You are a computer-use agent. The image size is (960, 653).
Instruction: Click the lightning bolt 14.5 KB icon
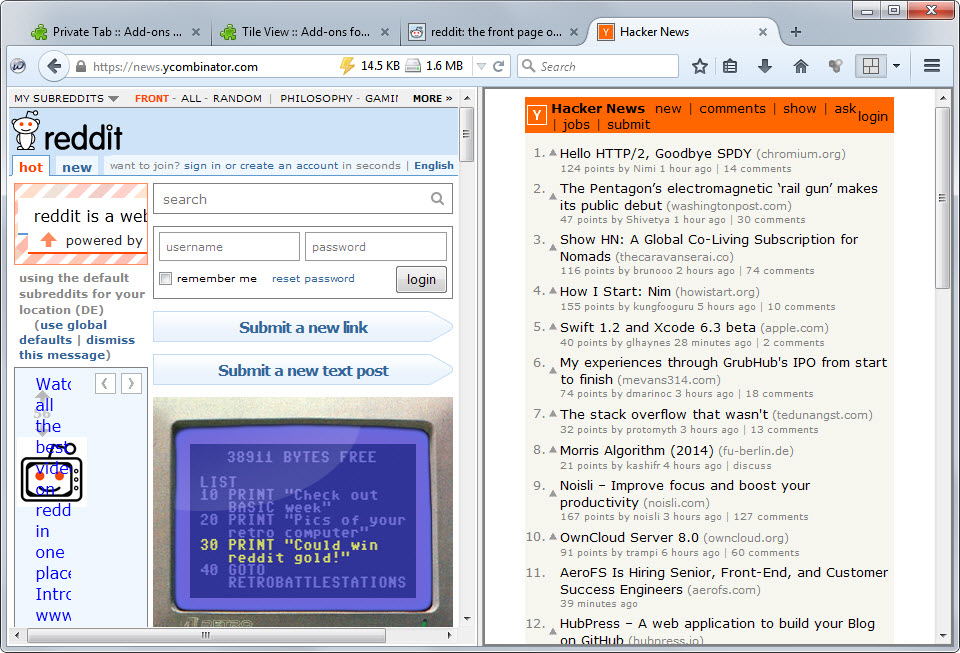pyautogui.click(x=347, y=65)
